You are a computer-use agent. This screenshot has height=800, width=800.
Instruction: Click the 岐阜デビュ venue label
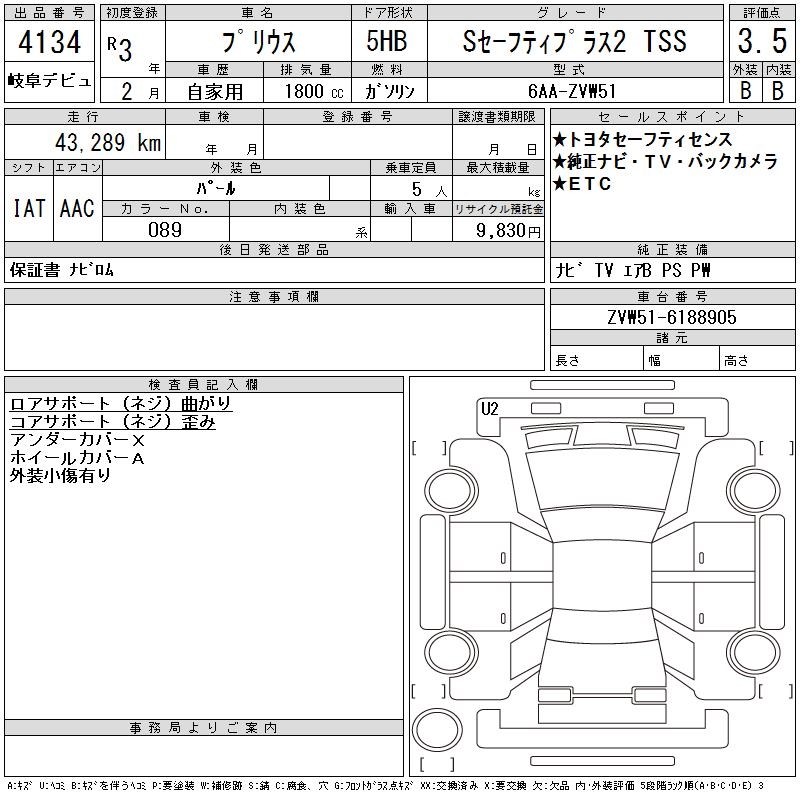point(49,80)
